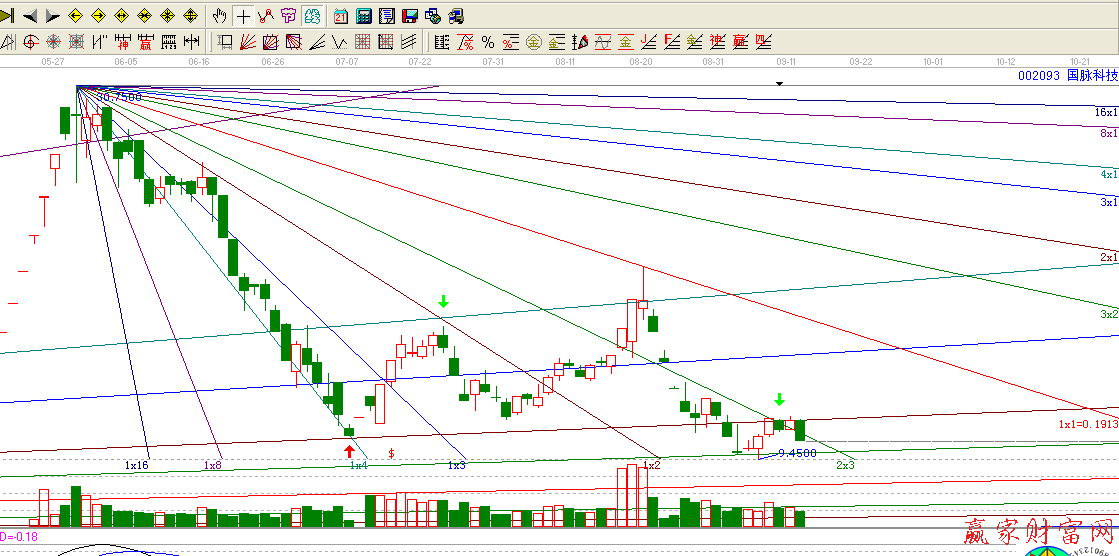Select the circled 金 golden ratio tool

[533, 42]
